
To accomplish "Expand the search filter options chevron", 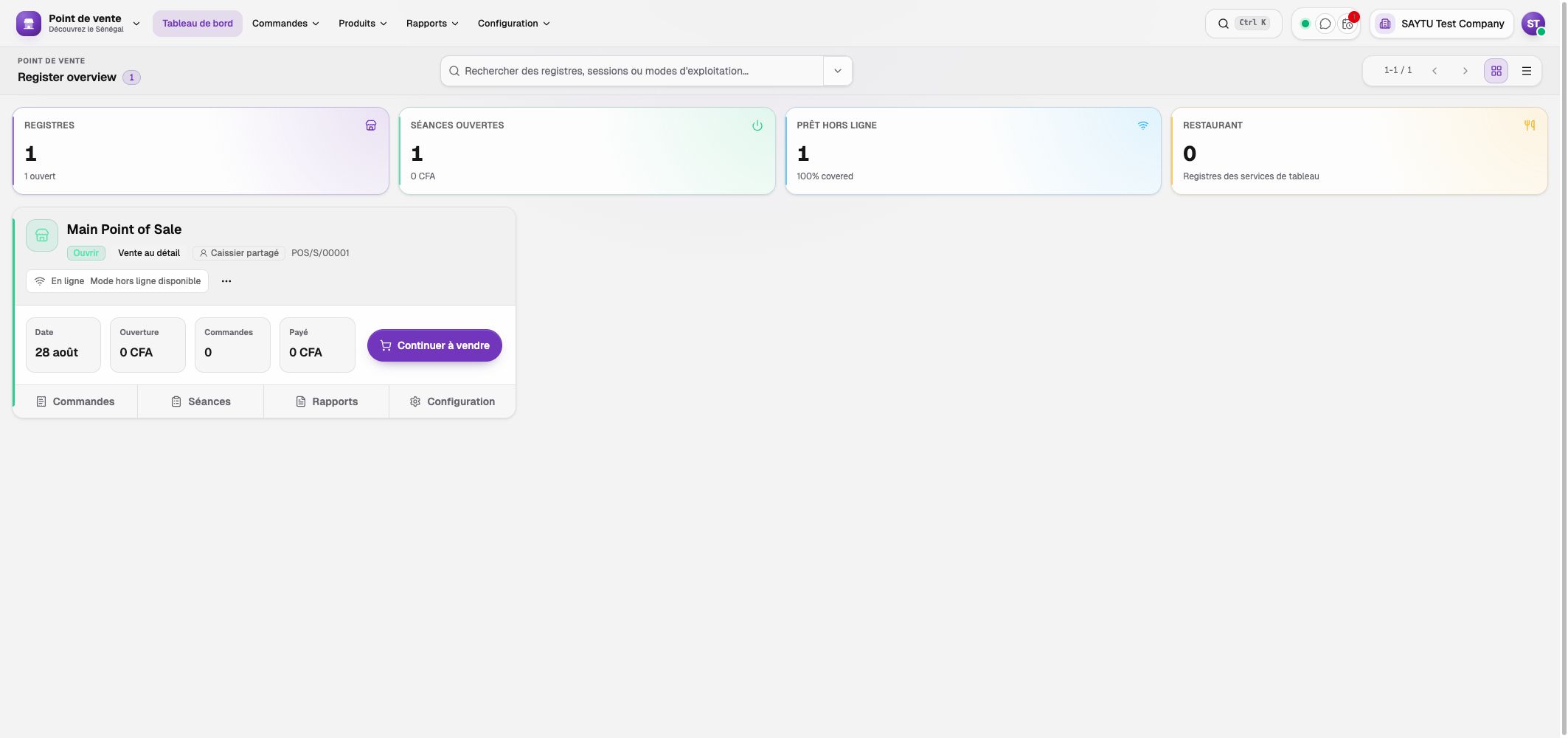I will coord(838,71).
